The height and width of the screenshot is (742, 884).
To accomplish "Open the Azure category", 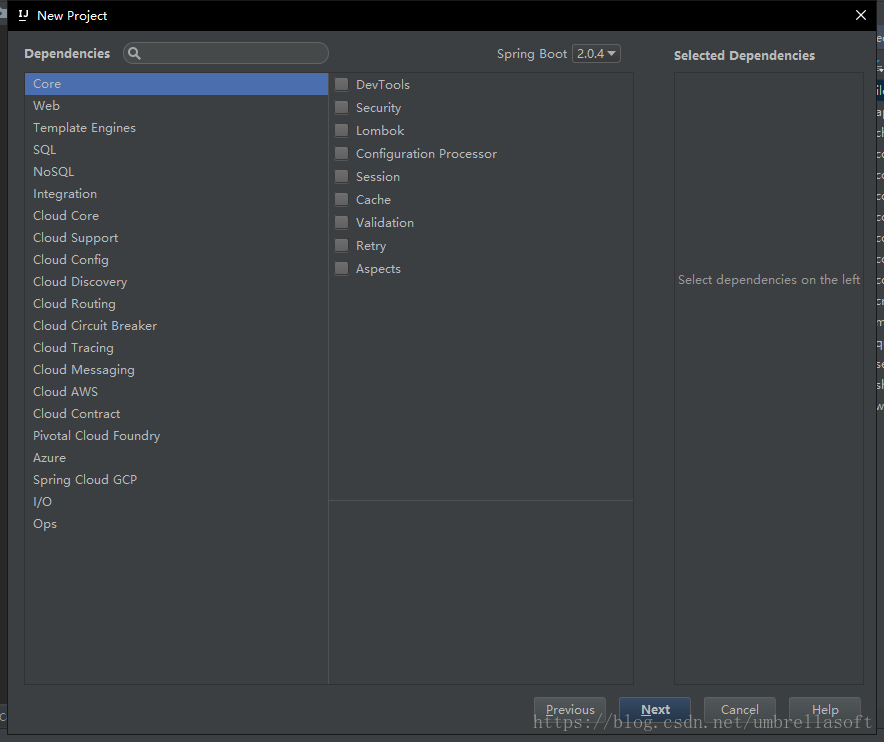I will click(176, 458).
